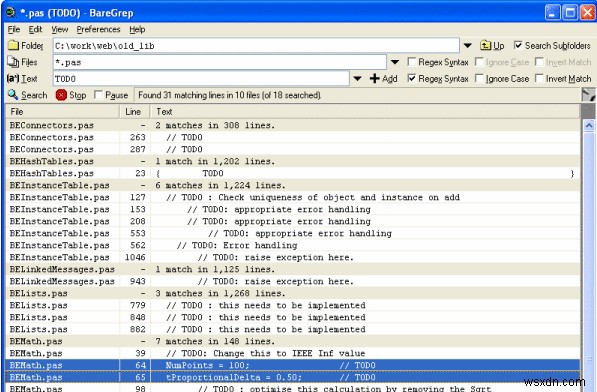
Task: Select BEConnectors.pas line 263 row
Action: point(293,137)
